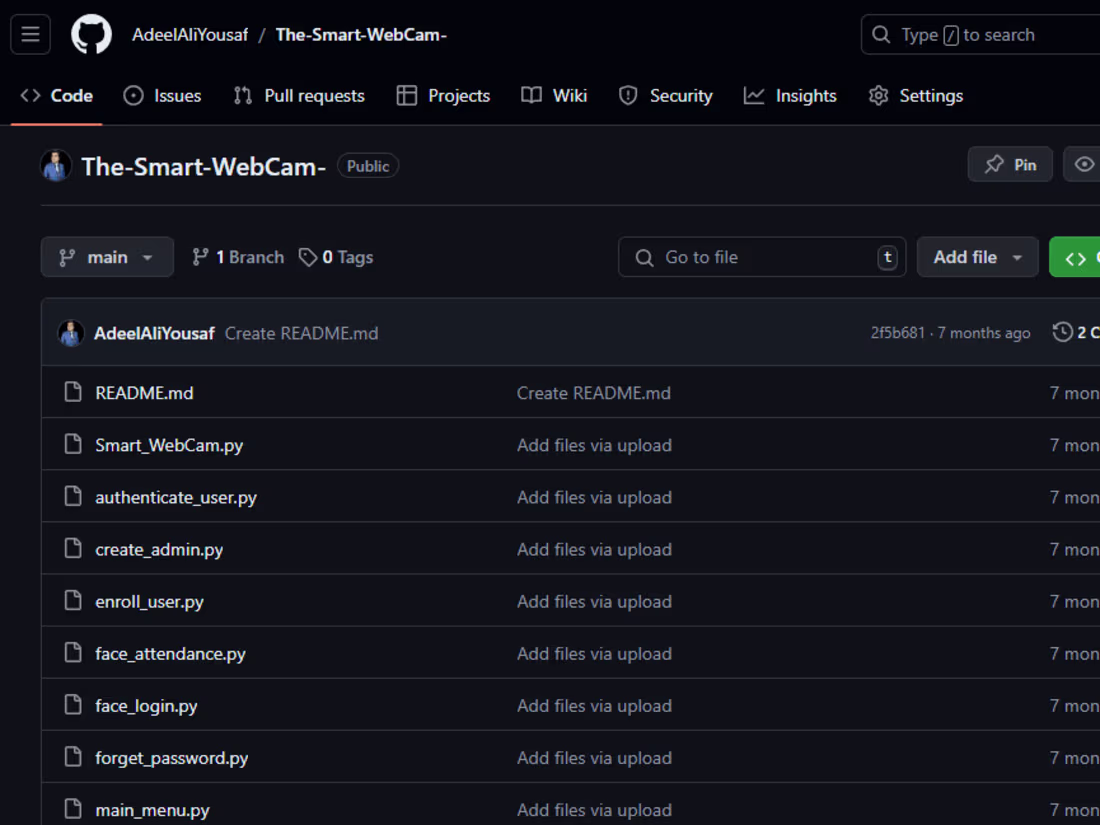Open the README.md file
Screen dimensions: 1100x825
(x=144, y=392)
